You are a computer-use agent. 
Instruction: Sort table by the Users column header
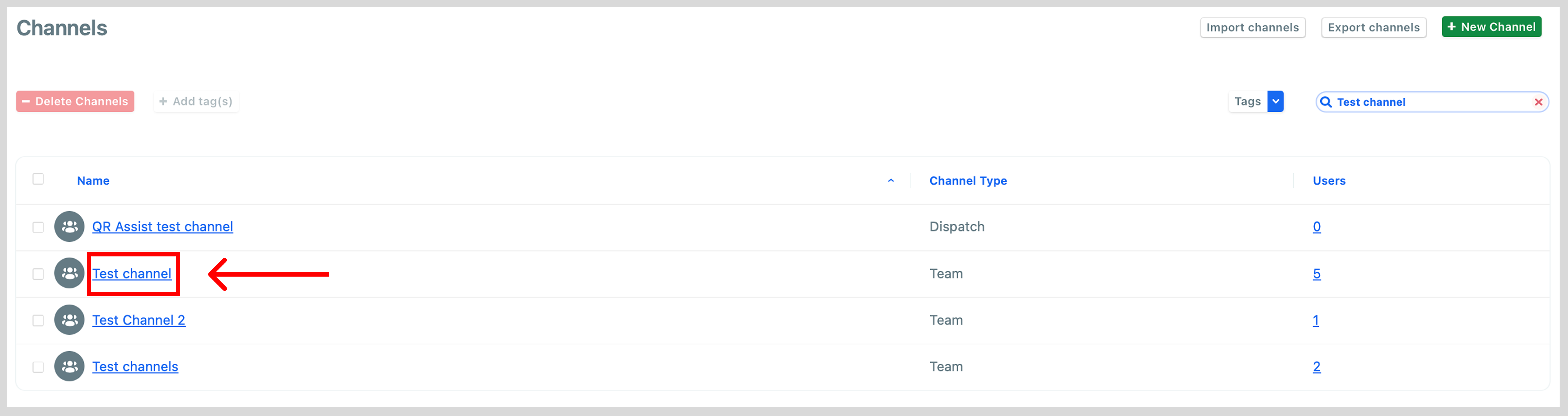click(x=1329, y=181)
